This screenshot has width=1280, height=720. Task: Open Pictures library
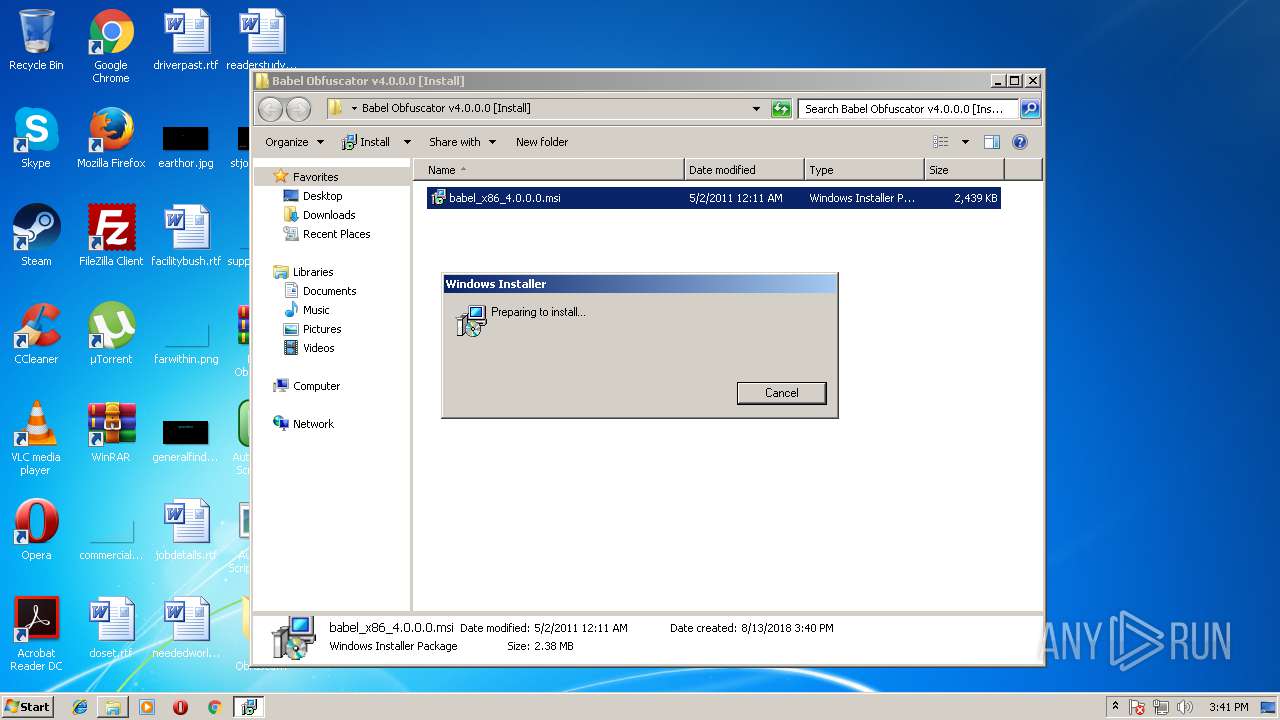click(x=322, y=329)
